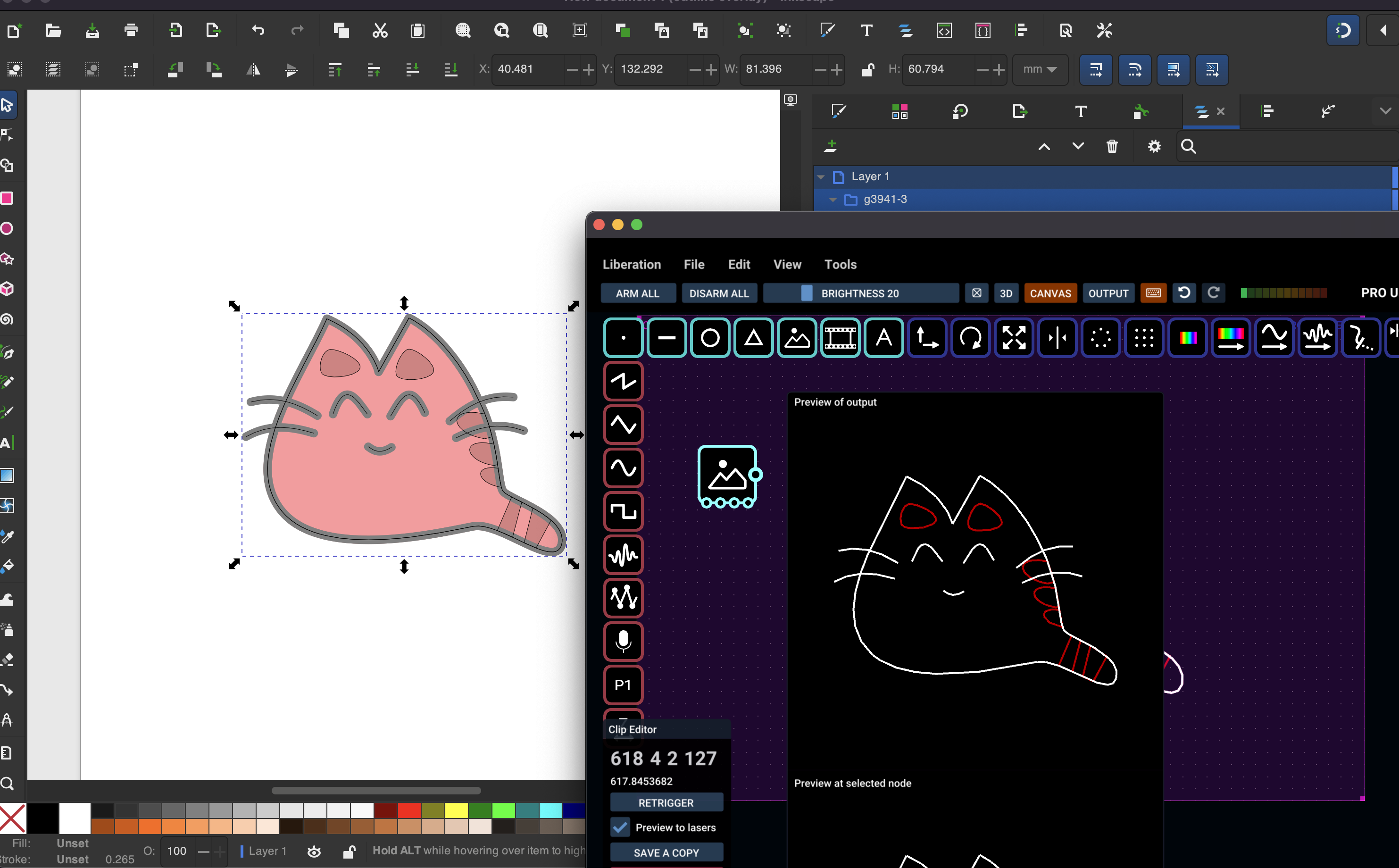
Task: Select the Rectangle tool in Inkscape toolbox
Action: 7,198
